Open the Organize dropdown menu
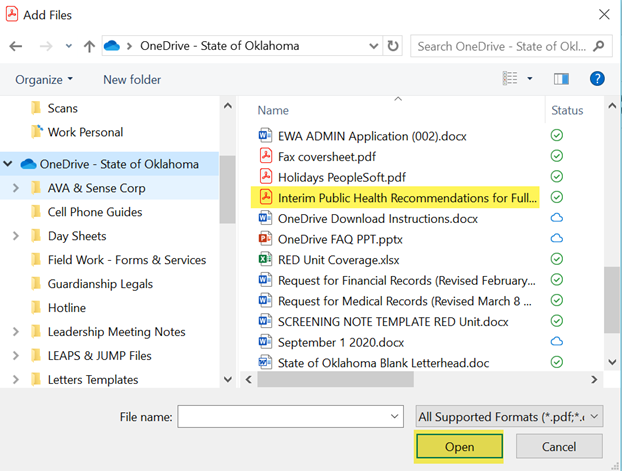 [44, 79]
